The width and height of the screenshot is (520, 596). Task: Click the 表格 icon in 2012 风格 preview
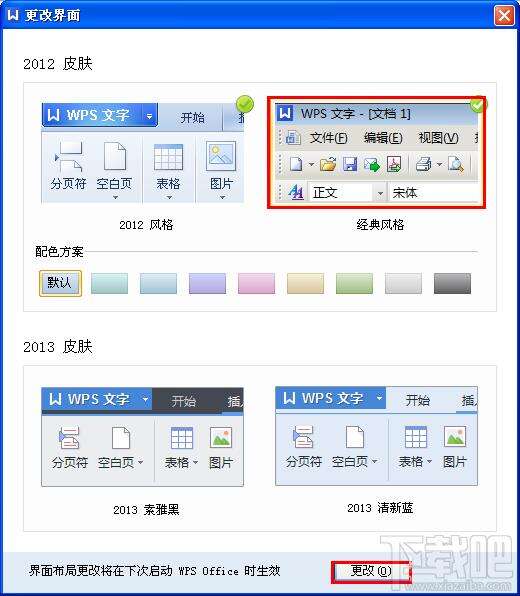[x=168, y=157]
